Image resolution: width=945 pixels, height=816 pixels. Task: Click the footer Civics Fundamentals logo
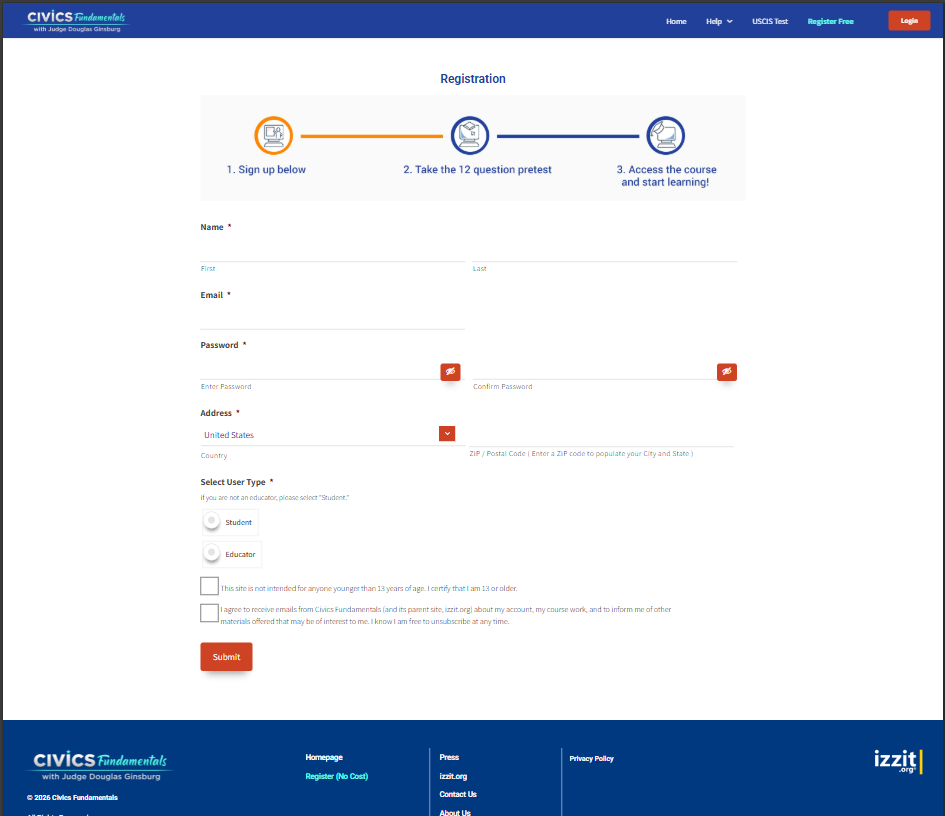point(100,766)
